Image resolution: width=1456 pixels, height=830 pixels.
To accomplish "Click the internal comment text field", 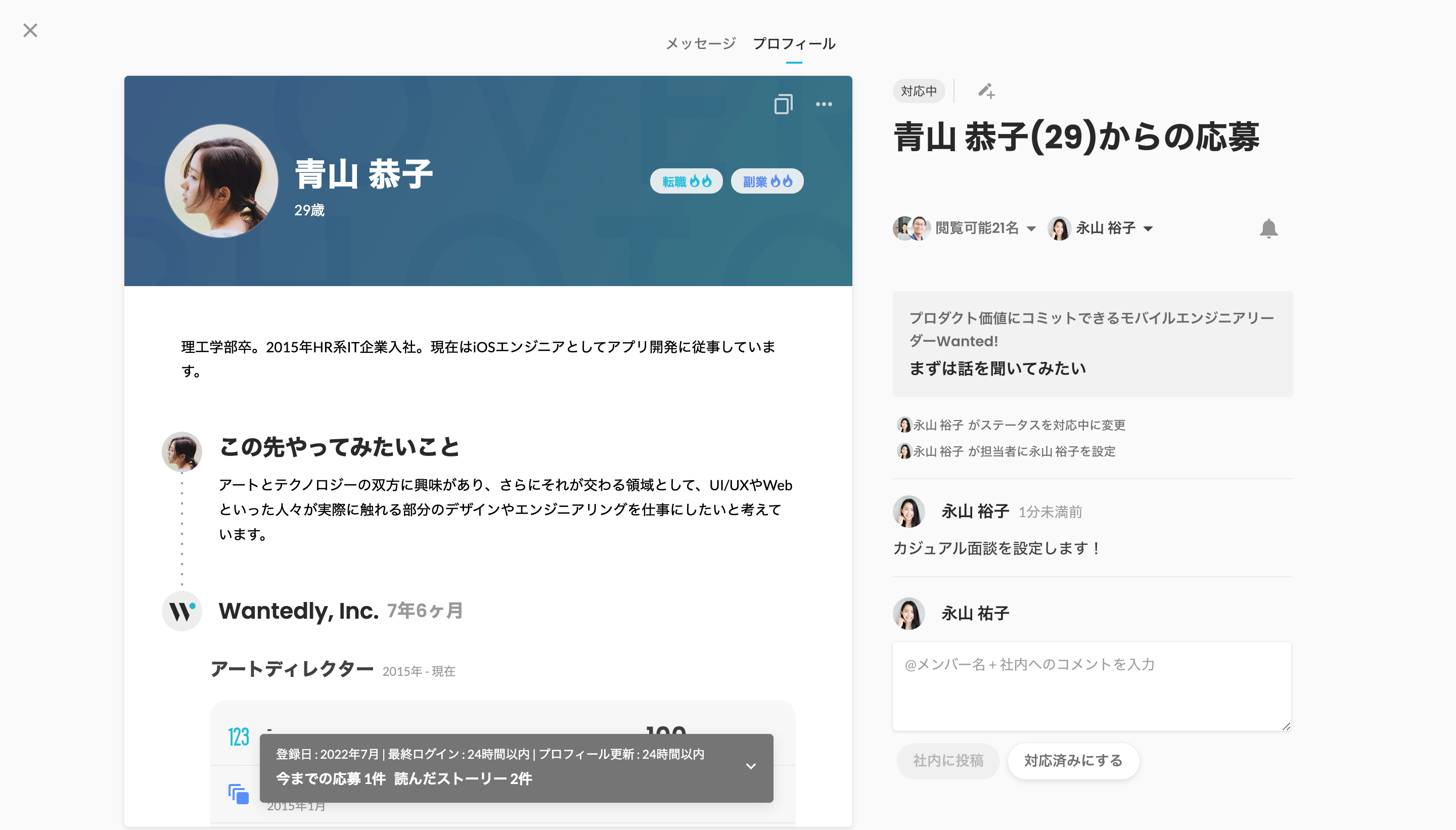I will tap(1091, 686).
